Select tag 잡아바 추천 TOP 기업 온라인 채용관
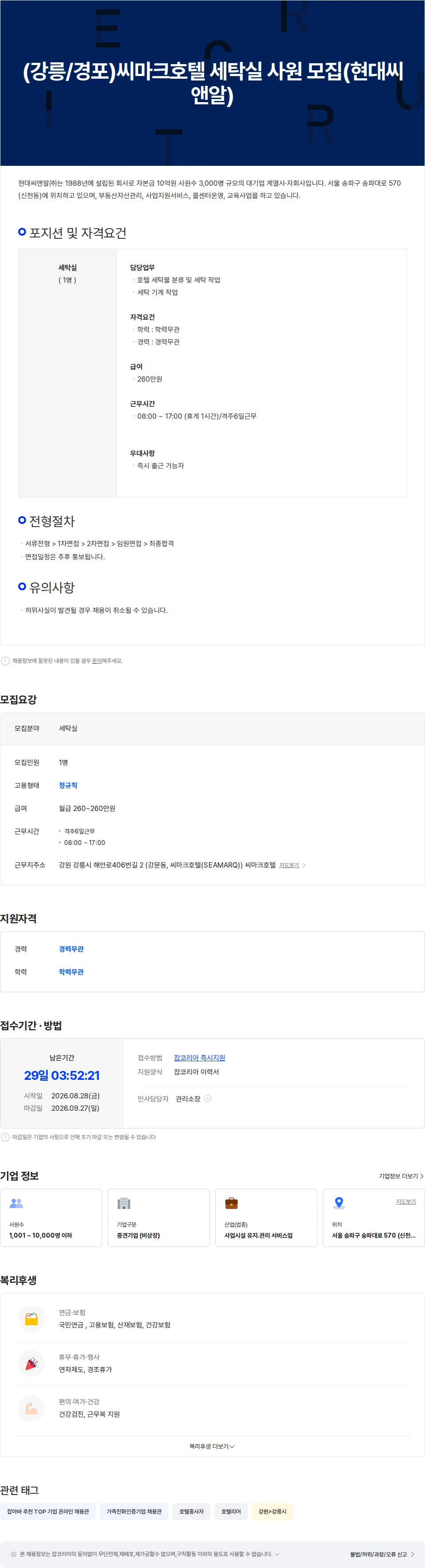The image size is (425, 1568). (48, 1511)
